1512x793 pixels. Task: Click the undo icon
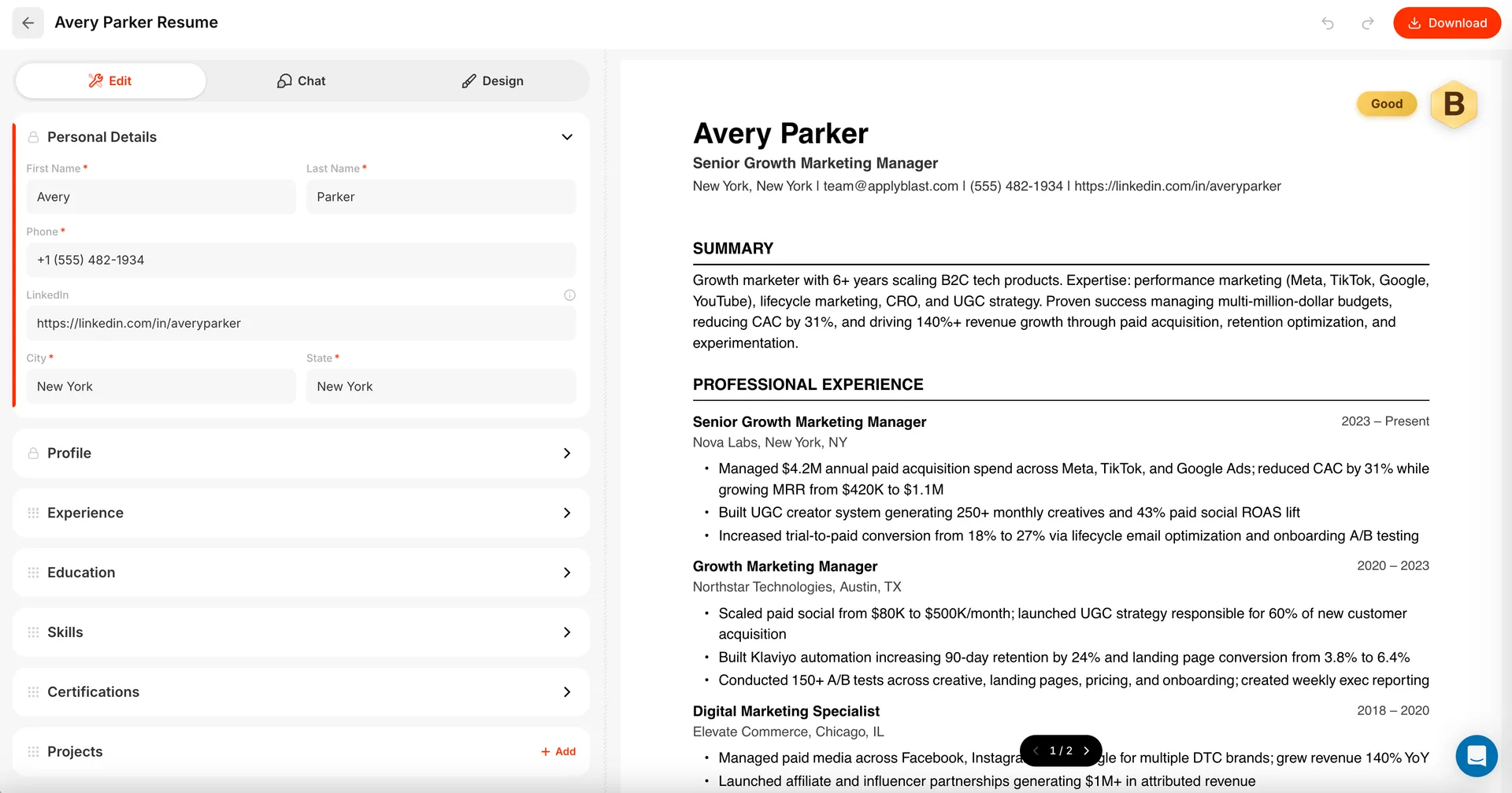coord(1328,23)
